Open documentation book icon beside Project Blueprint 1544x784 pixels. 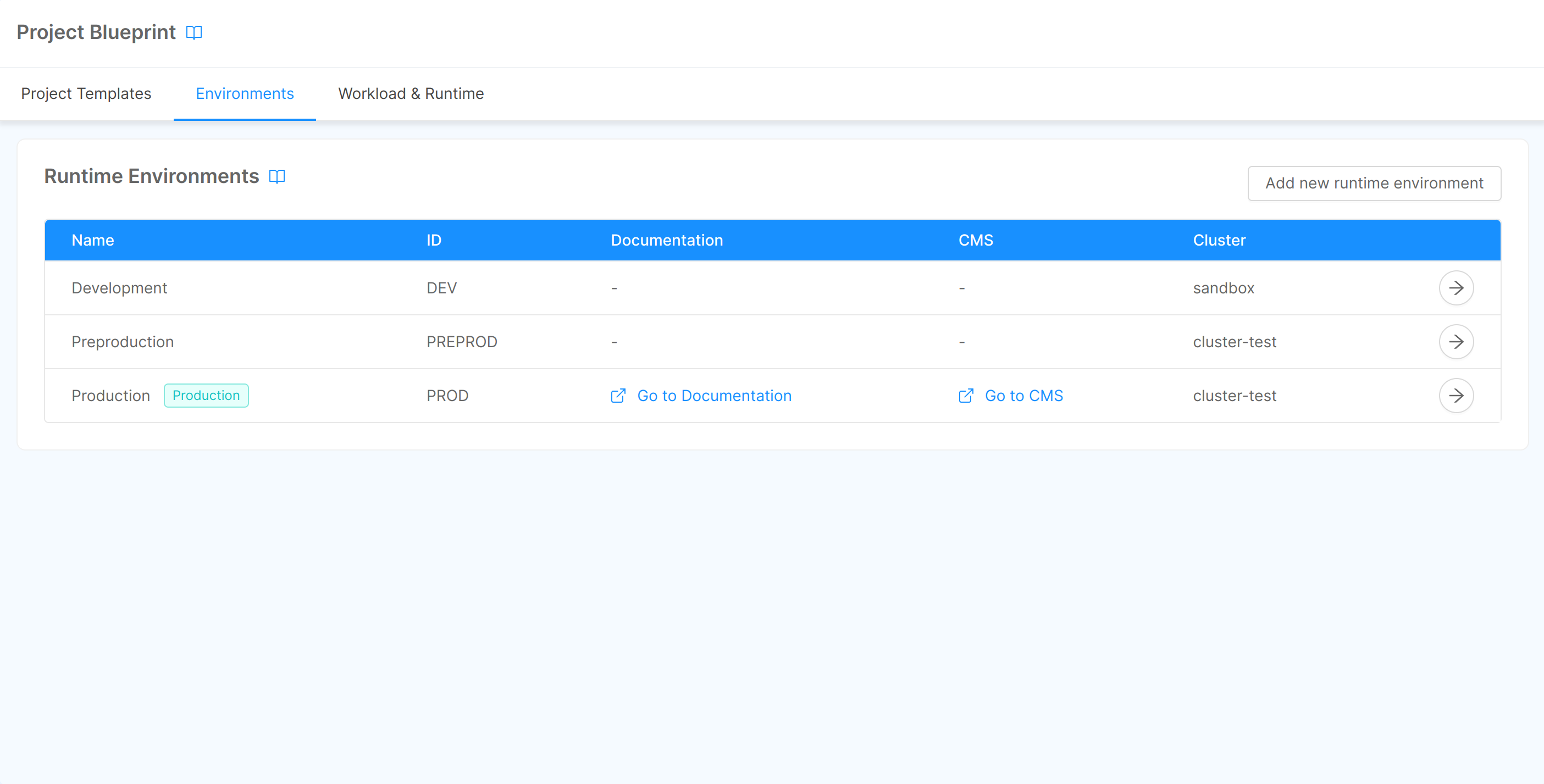[194, 32]
